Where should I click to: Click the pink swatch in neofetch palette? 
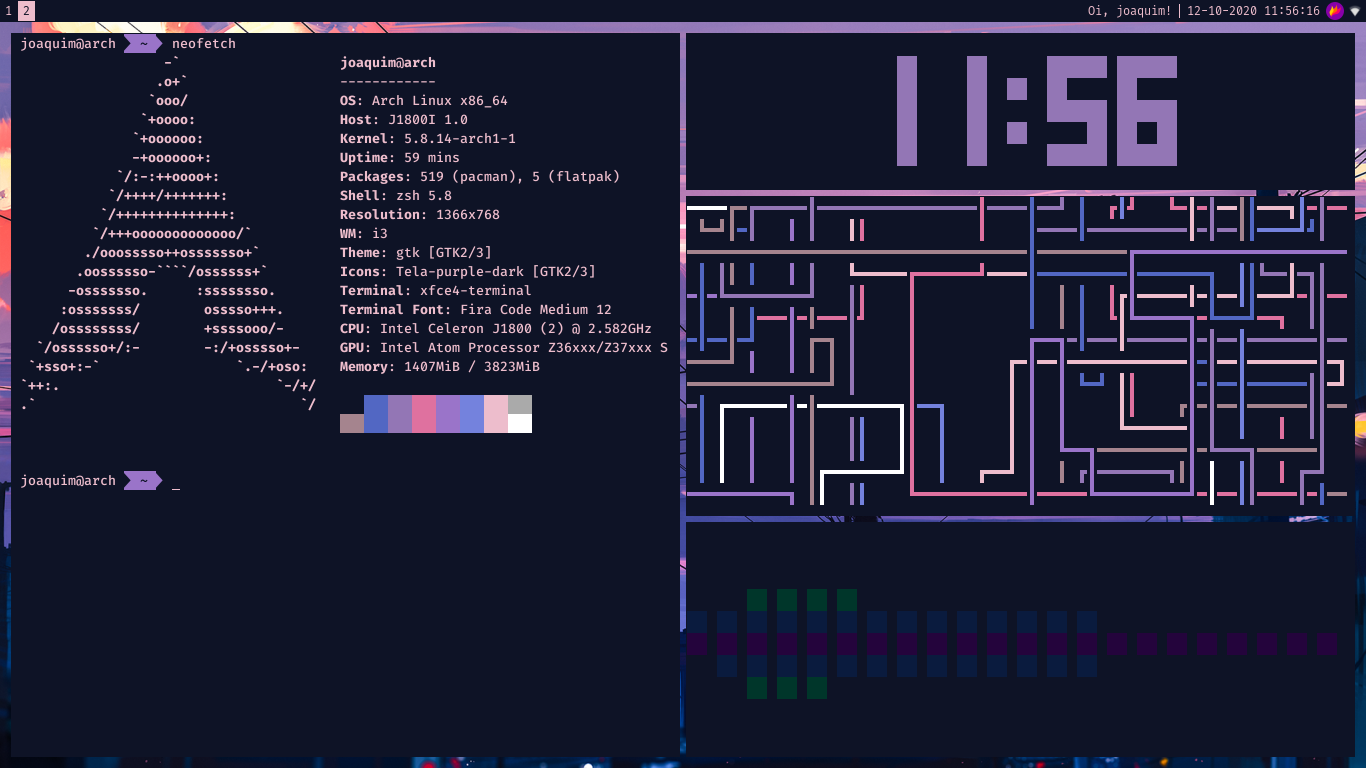424,414
